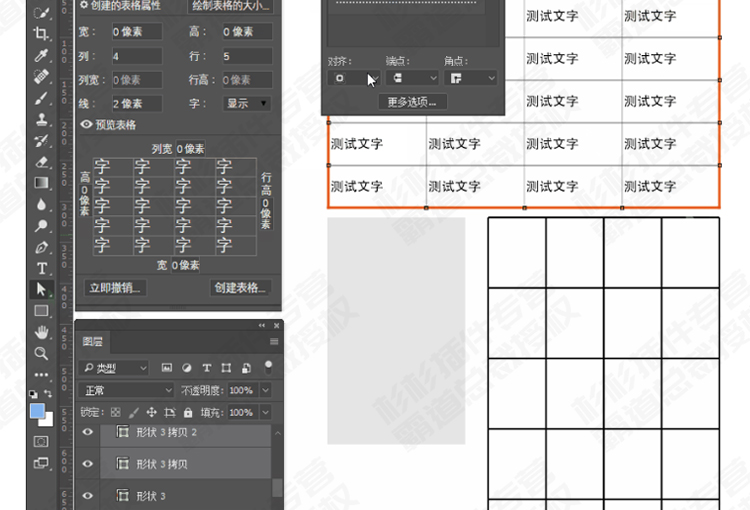Viewport: 750px width, 510px height.
Task: Select the Crop tool
Action: (41, 33)
